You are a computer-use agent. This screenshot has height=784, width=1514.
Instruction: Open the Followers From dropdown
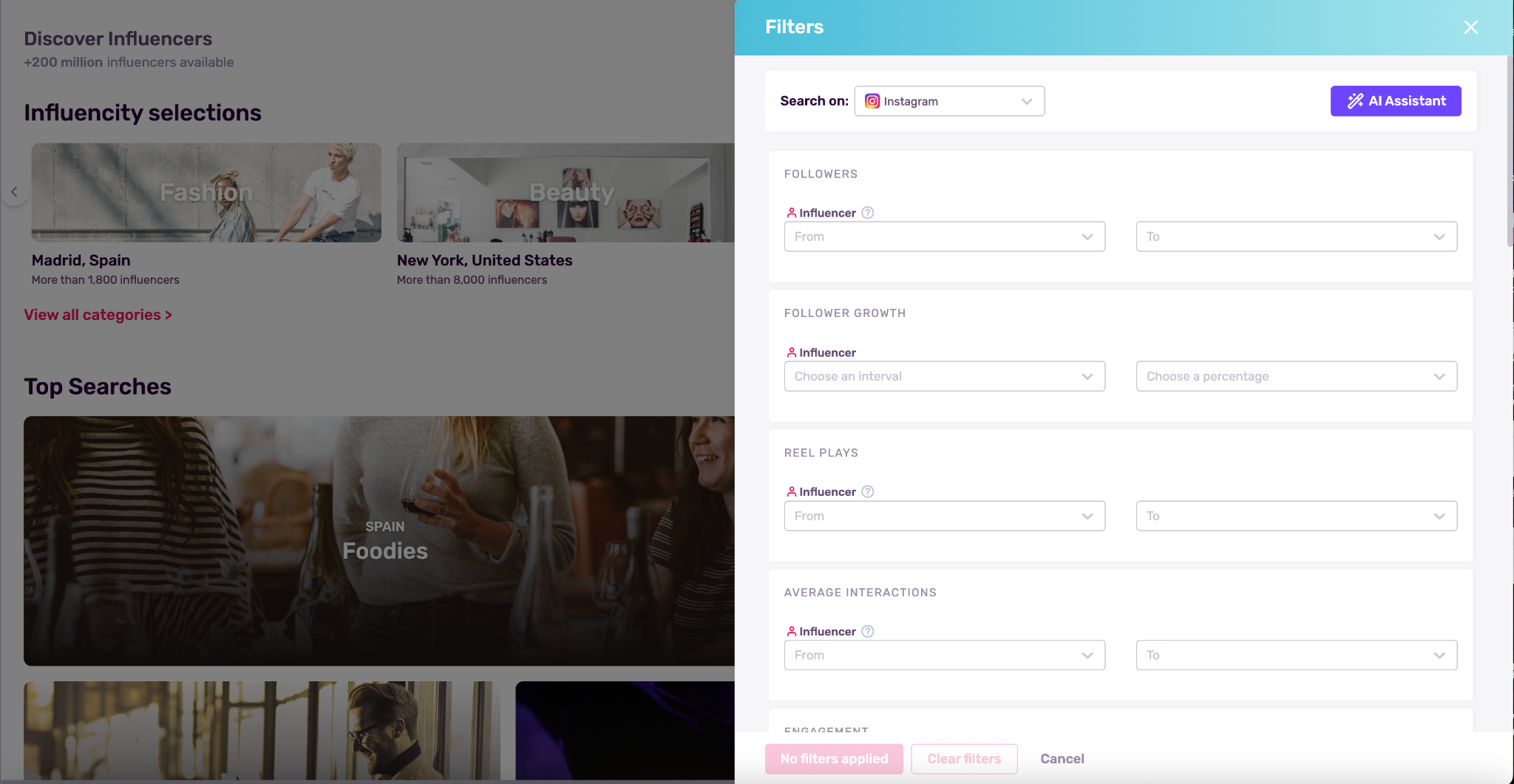pyautogui.click(x=945, y=236)
